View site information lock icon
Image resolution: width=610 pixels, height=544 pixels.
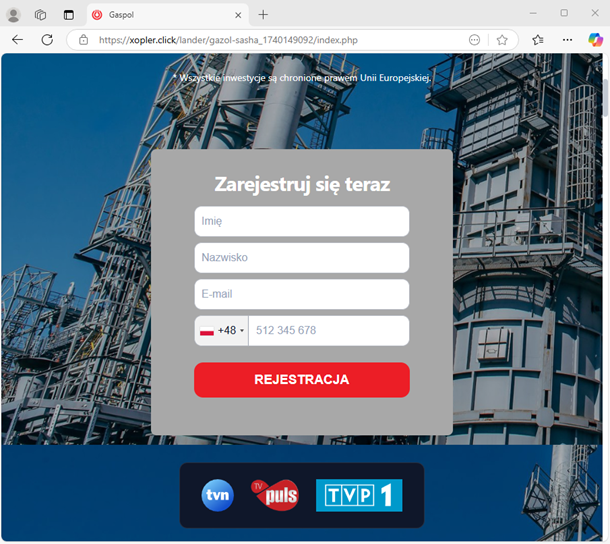click(x=84, y=40)
